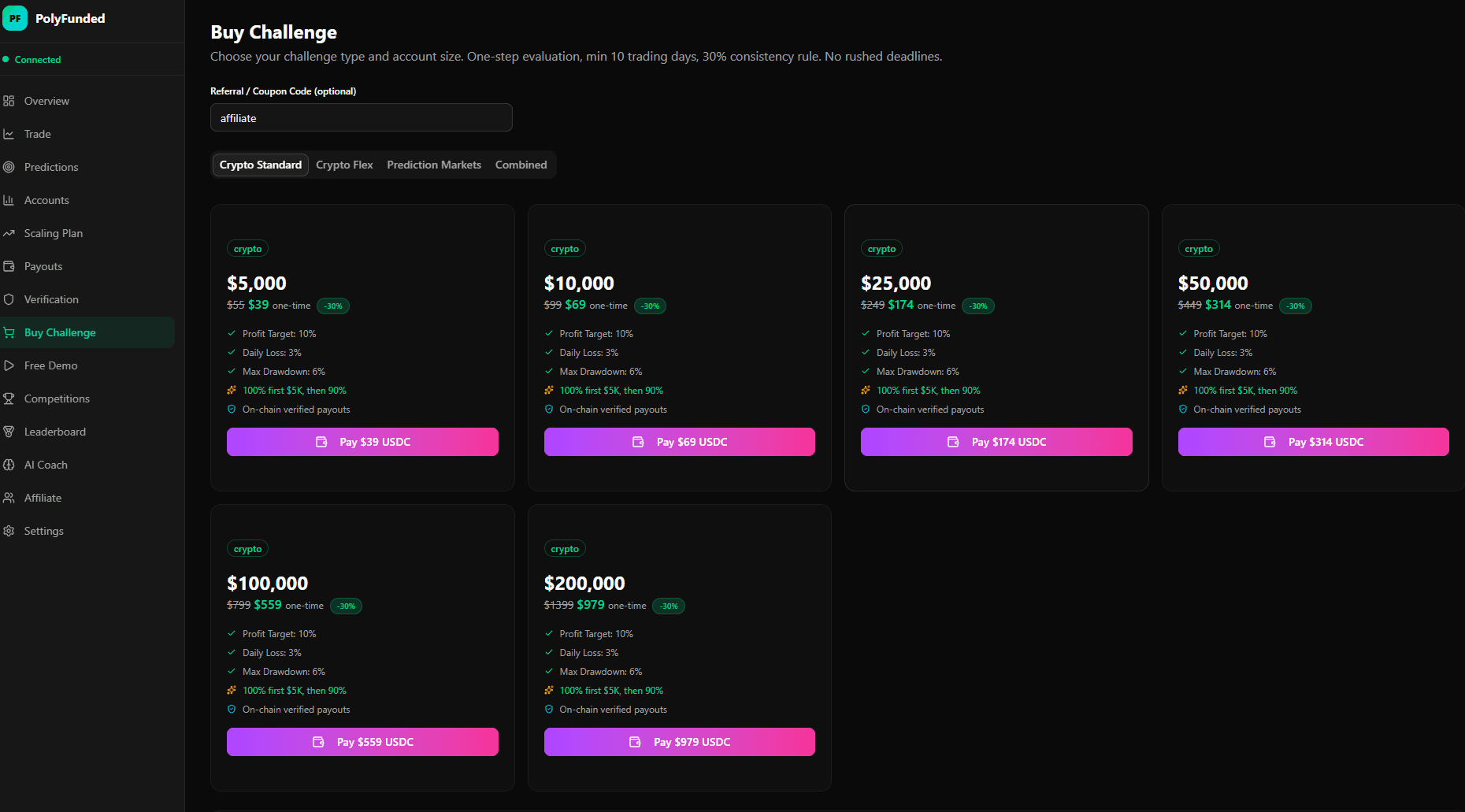1465x812 pixels.
Task: Open the AI Coach panel icon
Action: [x=9, y=465]
